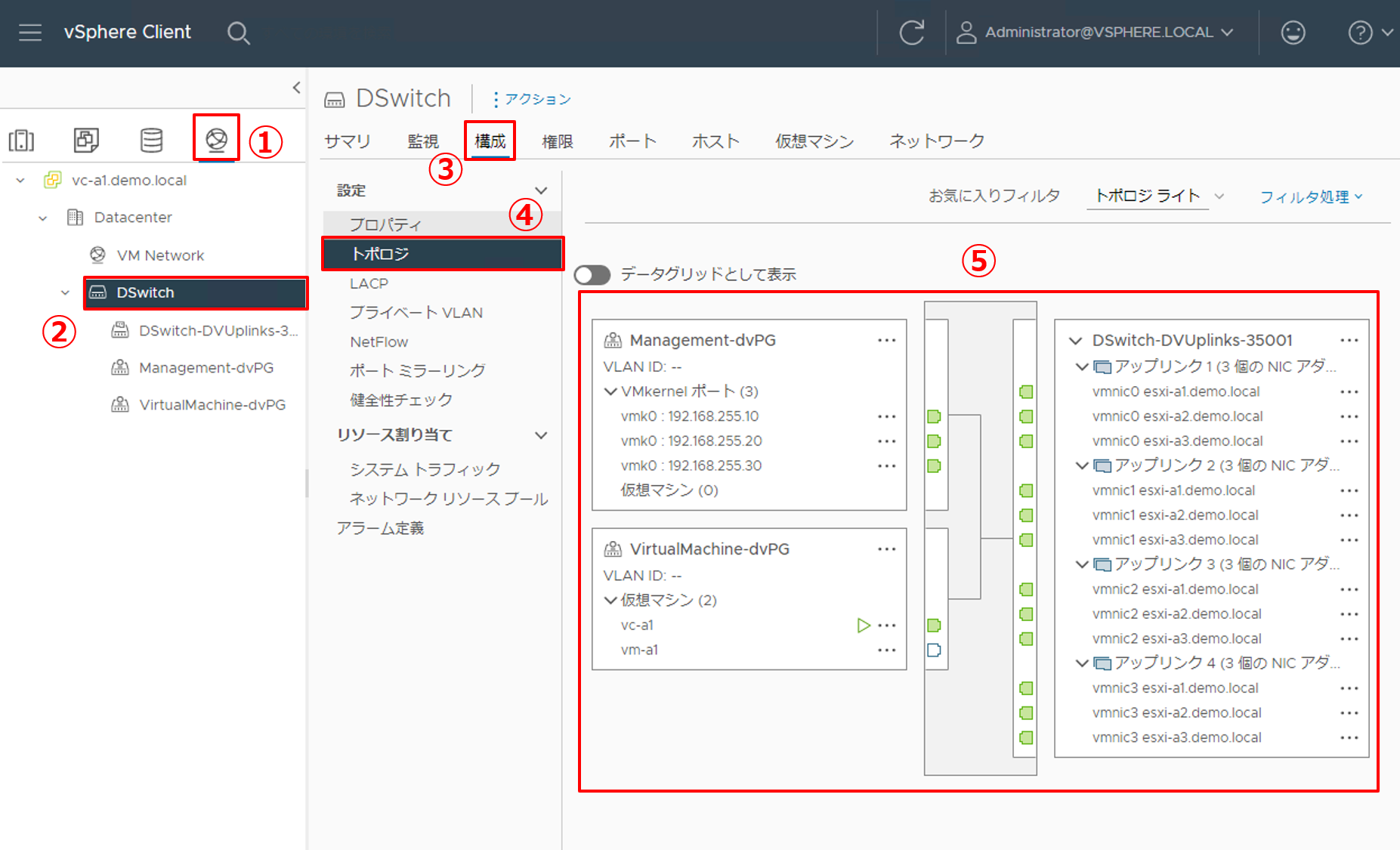Switch to the ポート tab
The image size is (1400, 850).
pos(632,141)
